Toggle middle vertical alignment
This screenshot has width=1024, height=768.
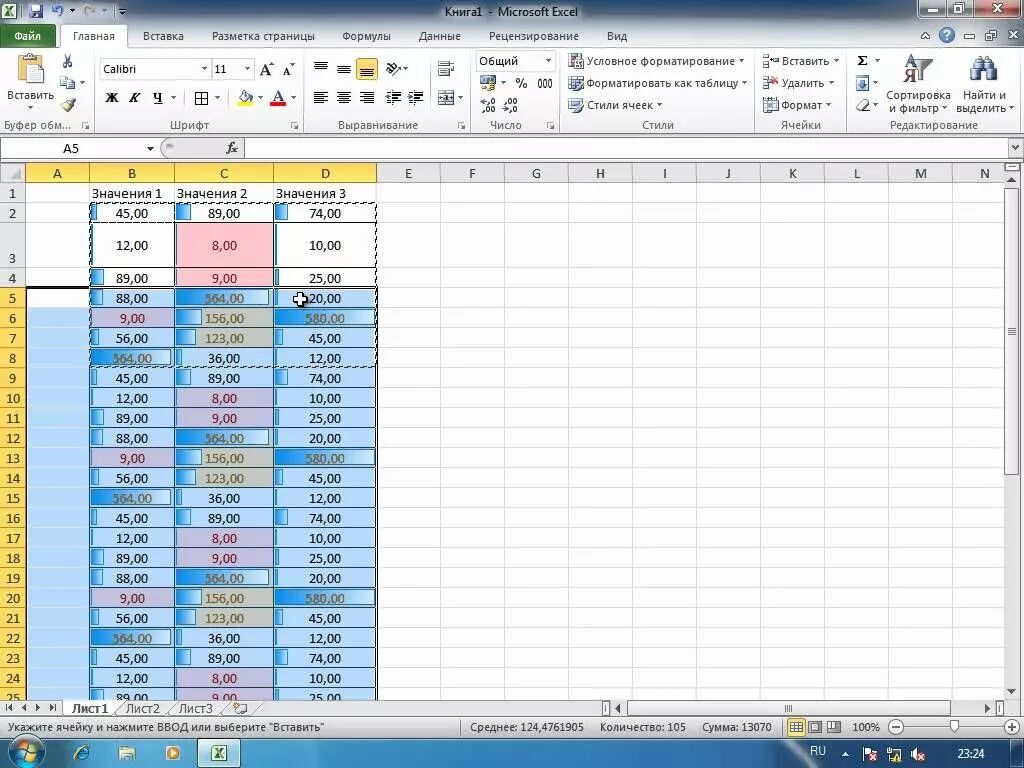[344, 69]
